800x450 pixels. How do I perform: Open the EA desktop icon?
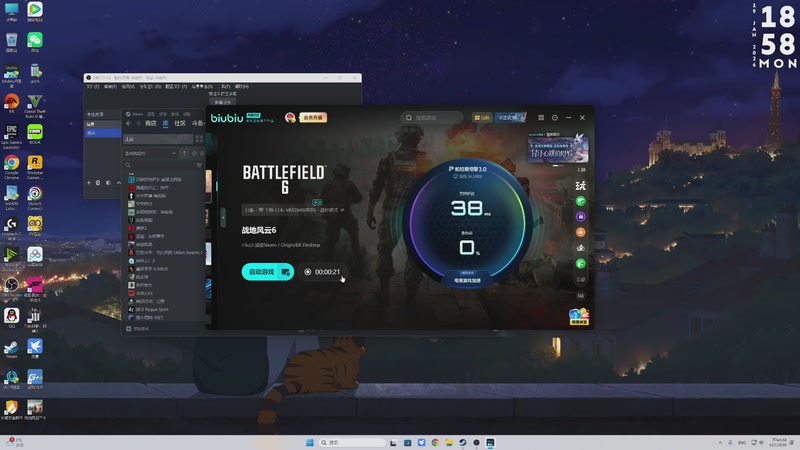coord(12,103)
